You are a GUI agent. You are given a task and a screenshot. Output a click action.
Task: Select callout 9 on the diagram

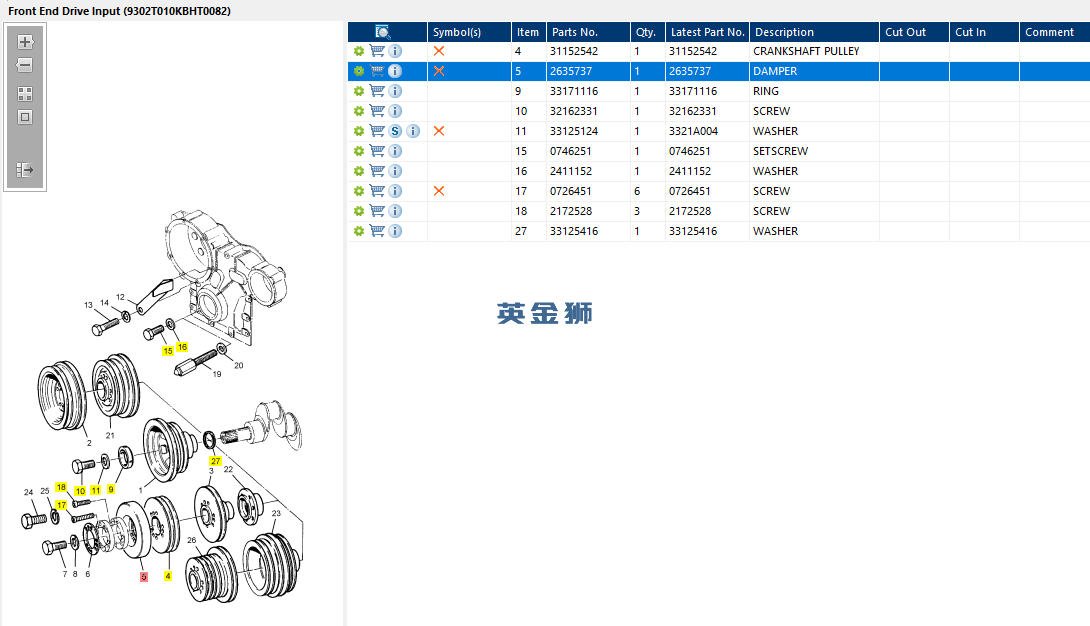(111, 489)
